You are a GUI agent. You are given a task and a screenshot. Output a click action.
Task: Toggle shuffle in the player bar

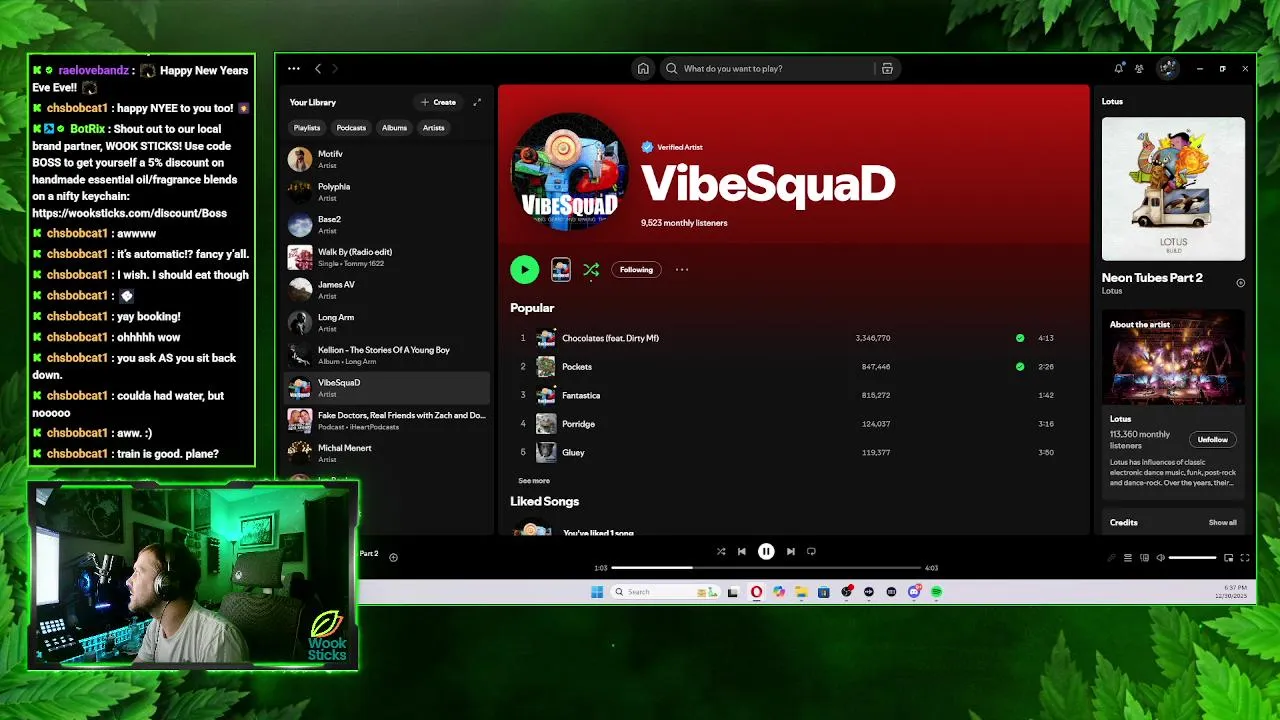point(721,551)
